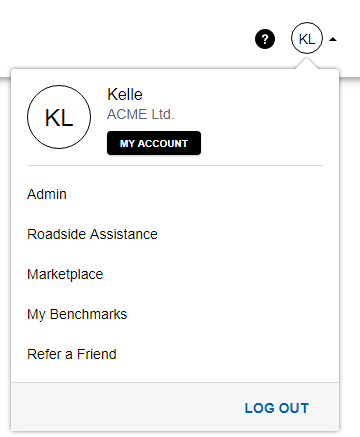Click blank area right of Kelle name
Viewport: 360px width, 437px height.
(x=233, y=94)
